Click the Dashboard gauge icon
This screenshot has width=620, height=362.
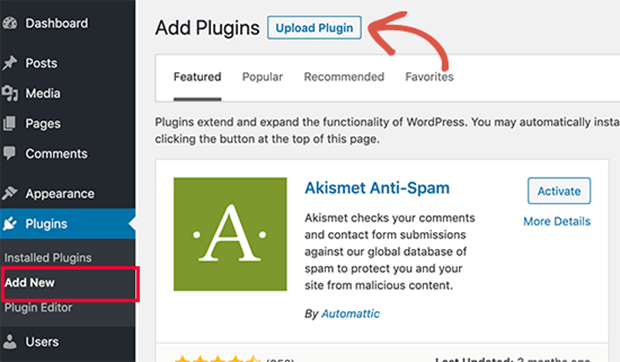click(9, 23)
